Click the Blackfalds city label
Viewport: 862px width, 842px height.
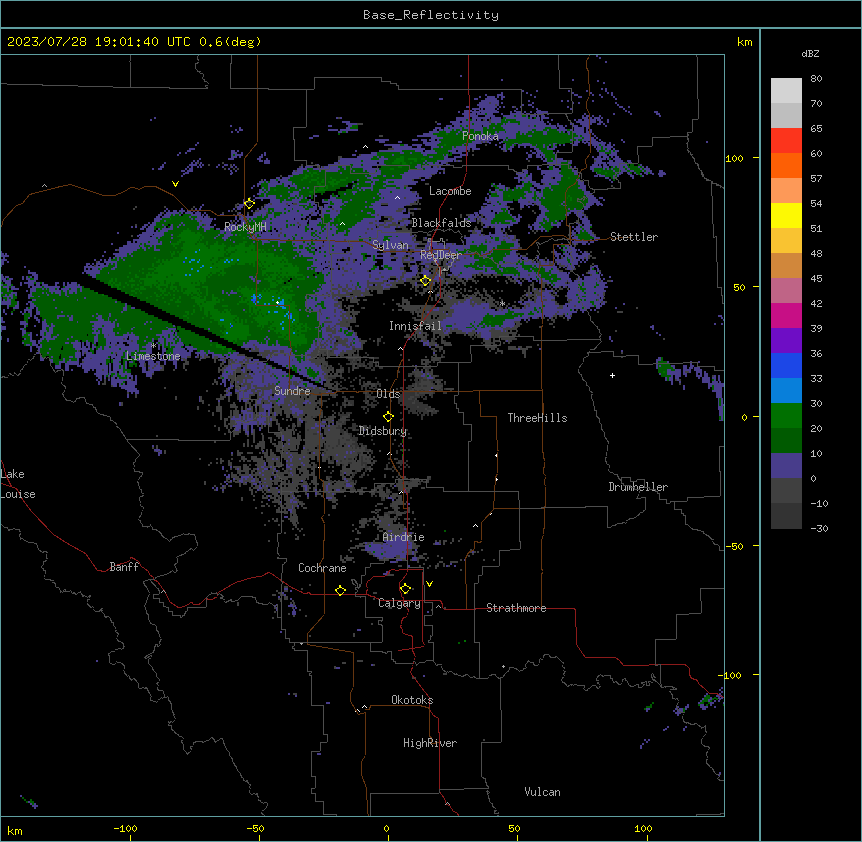pyautogui.click(x=441, y=223)
